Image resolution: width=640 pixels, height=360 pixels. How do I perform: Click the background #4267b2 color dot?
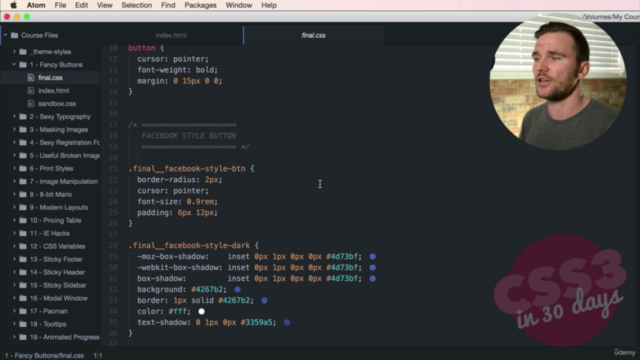point(237,290)
